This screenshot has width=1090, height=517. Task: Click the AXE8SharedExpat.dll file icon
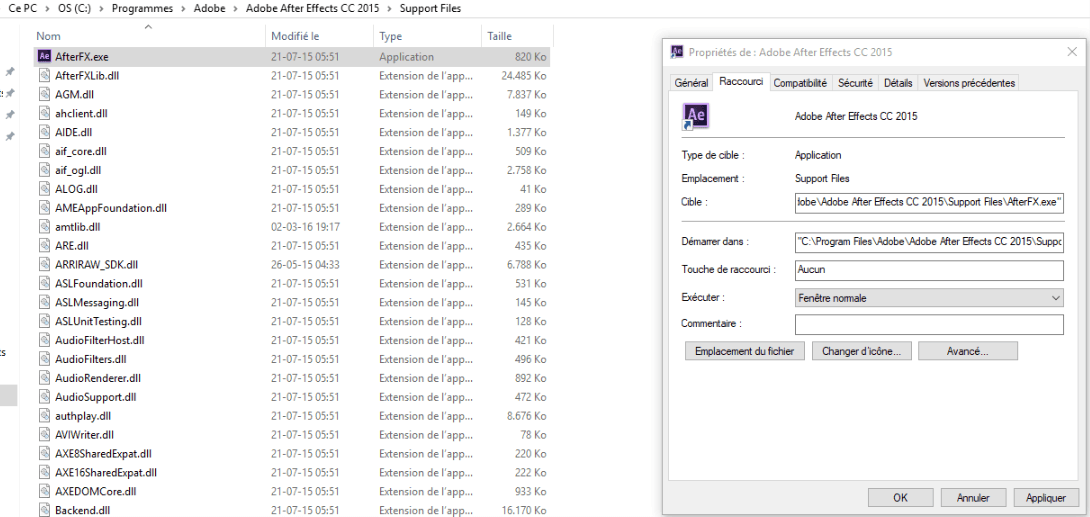(x=44, y=454)
